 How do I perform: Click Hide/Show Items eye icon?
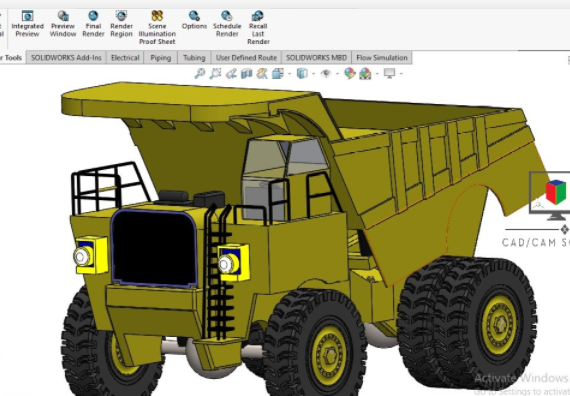tap(326, 73)
